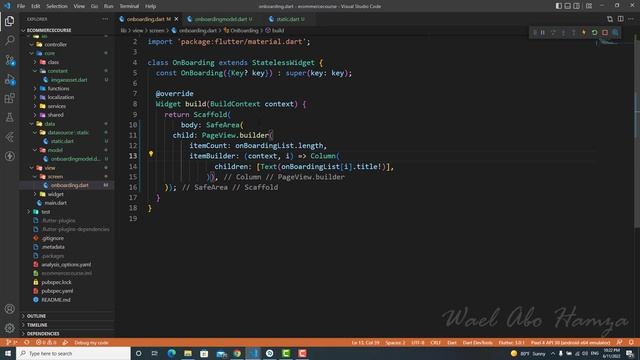This screenshot has width=640, height=360.
Task: Click the Dart language mode in status bar
Action: tap(451, 342)
